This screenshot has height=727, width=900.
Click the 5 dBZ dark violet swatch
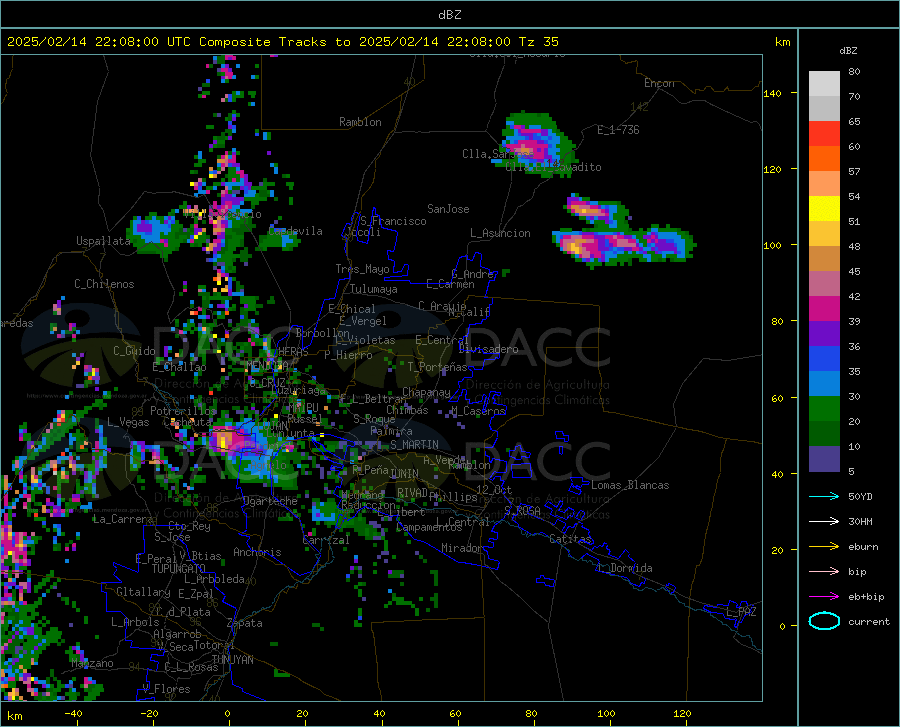tap(824, 458)
